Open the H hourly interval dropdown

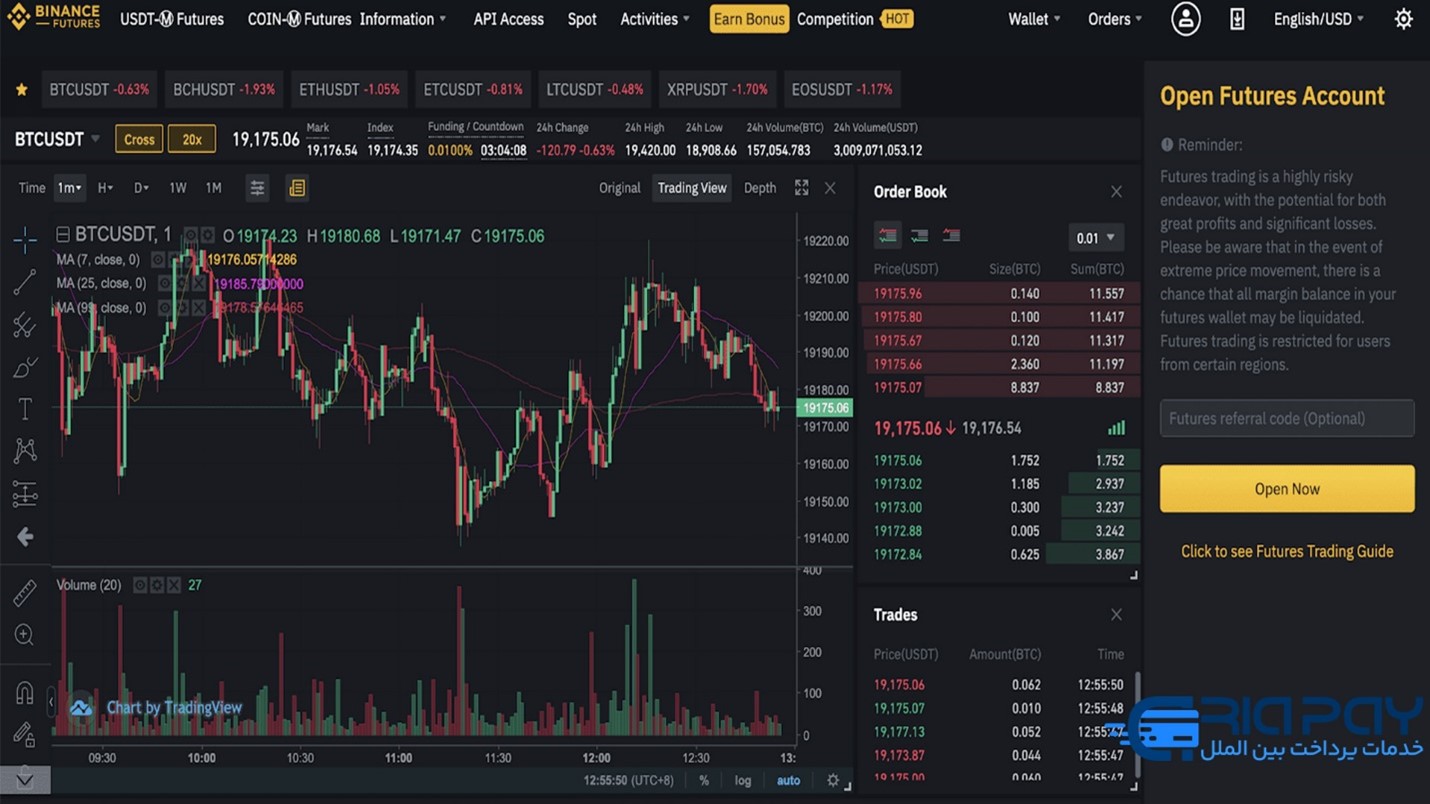(105, 188)
